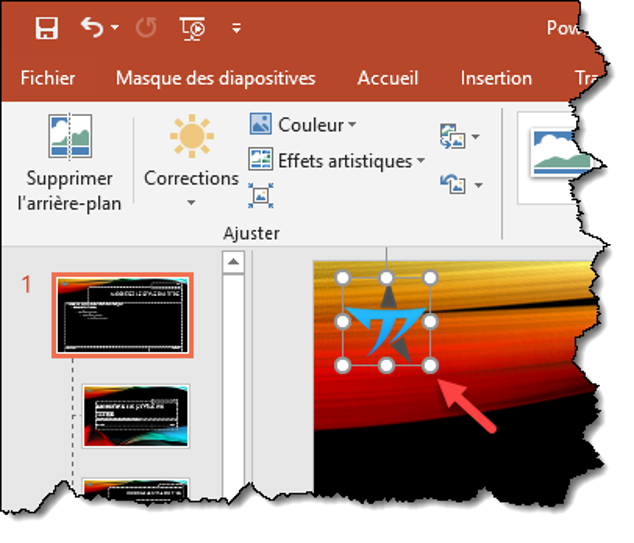
Task: Open Customize Quick Access Toolbar dropdown
Action: (237, 28)
